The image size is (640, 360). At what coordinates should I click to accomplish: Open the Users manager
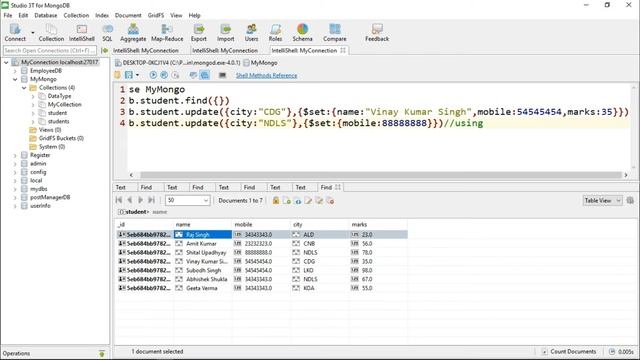251,32
